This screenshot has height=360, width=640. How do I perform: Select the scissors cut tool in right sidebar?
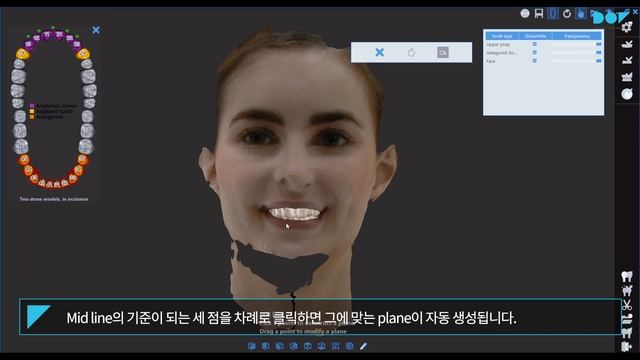point(627,304)
